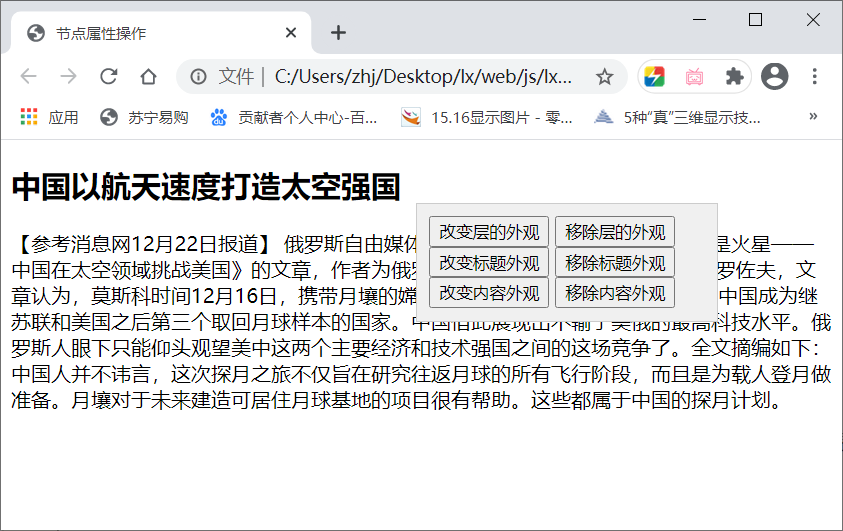
Task: Open the 5种"真"三维显示技 bookmark
Action: (x=677, y=117)
